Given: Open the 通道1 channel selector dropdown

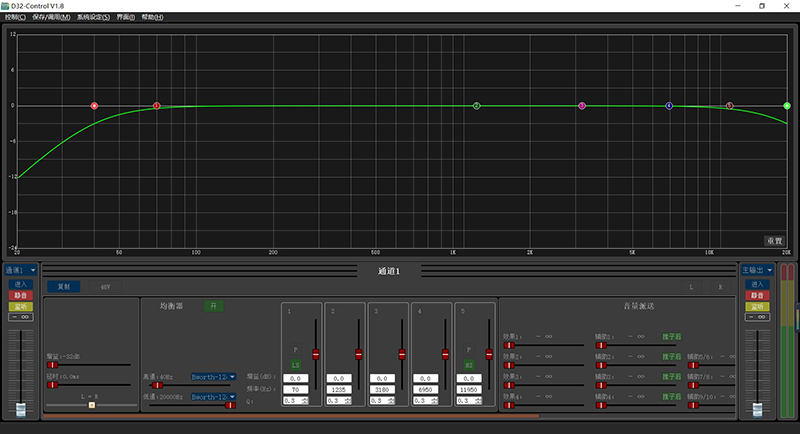Looking at the screenshot, I should (20, 270).
